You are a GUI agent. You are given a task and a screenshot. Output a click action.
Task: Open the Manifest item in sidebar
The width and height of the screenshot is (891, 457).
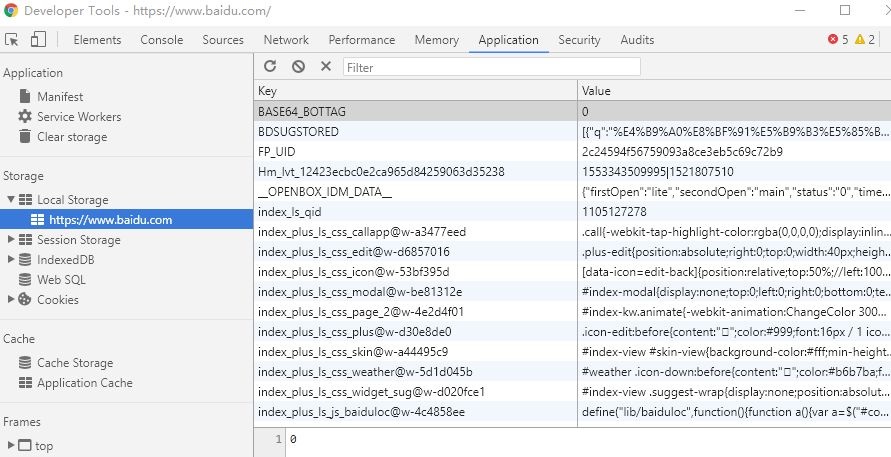[x=60, y=97]
